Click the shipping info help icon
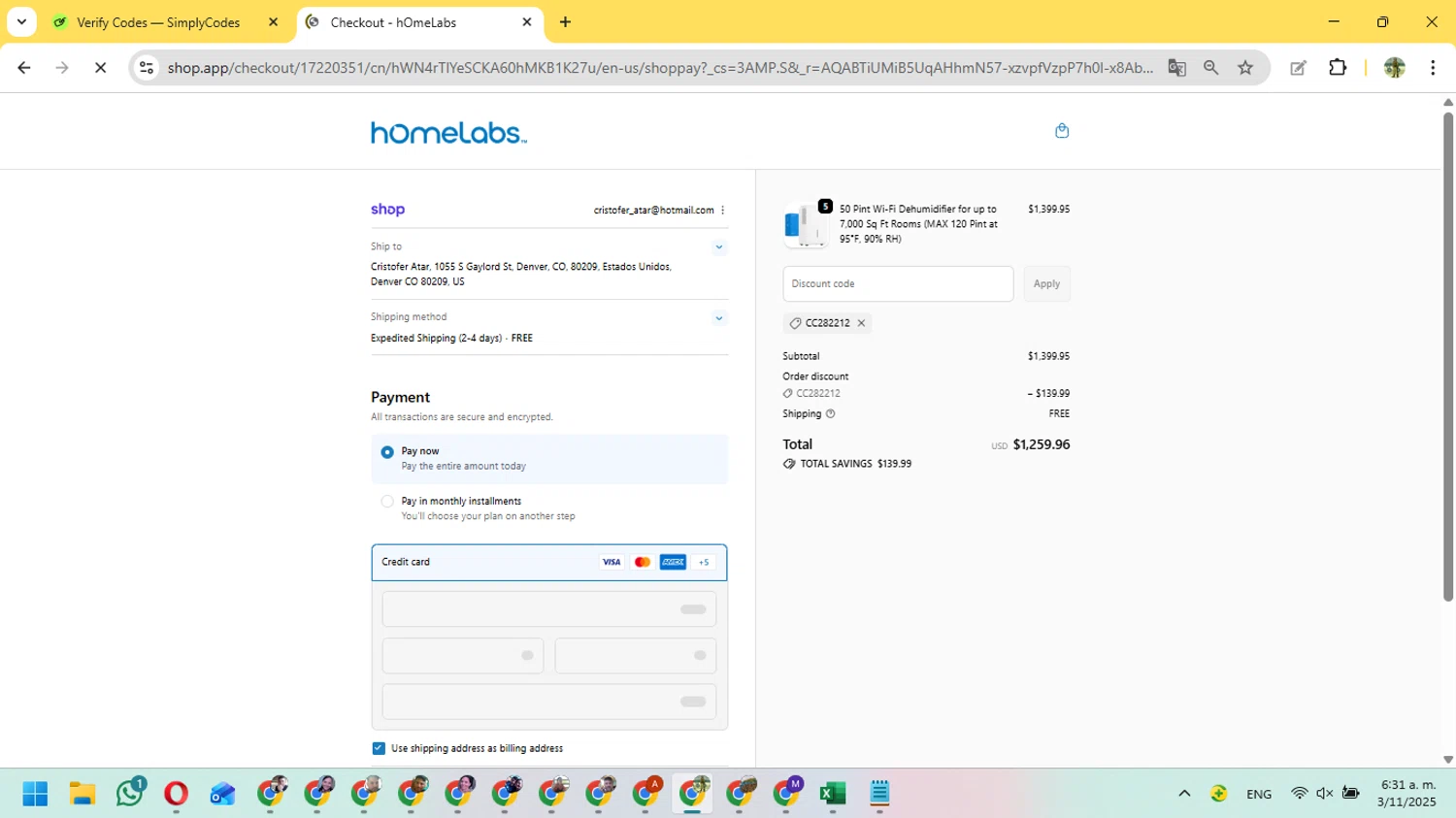The height and width of the screenshot is (818, 1456). click(x=830, y=413)
